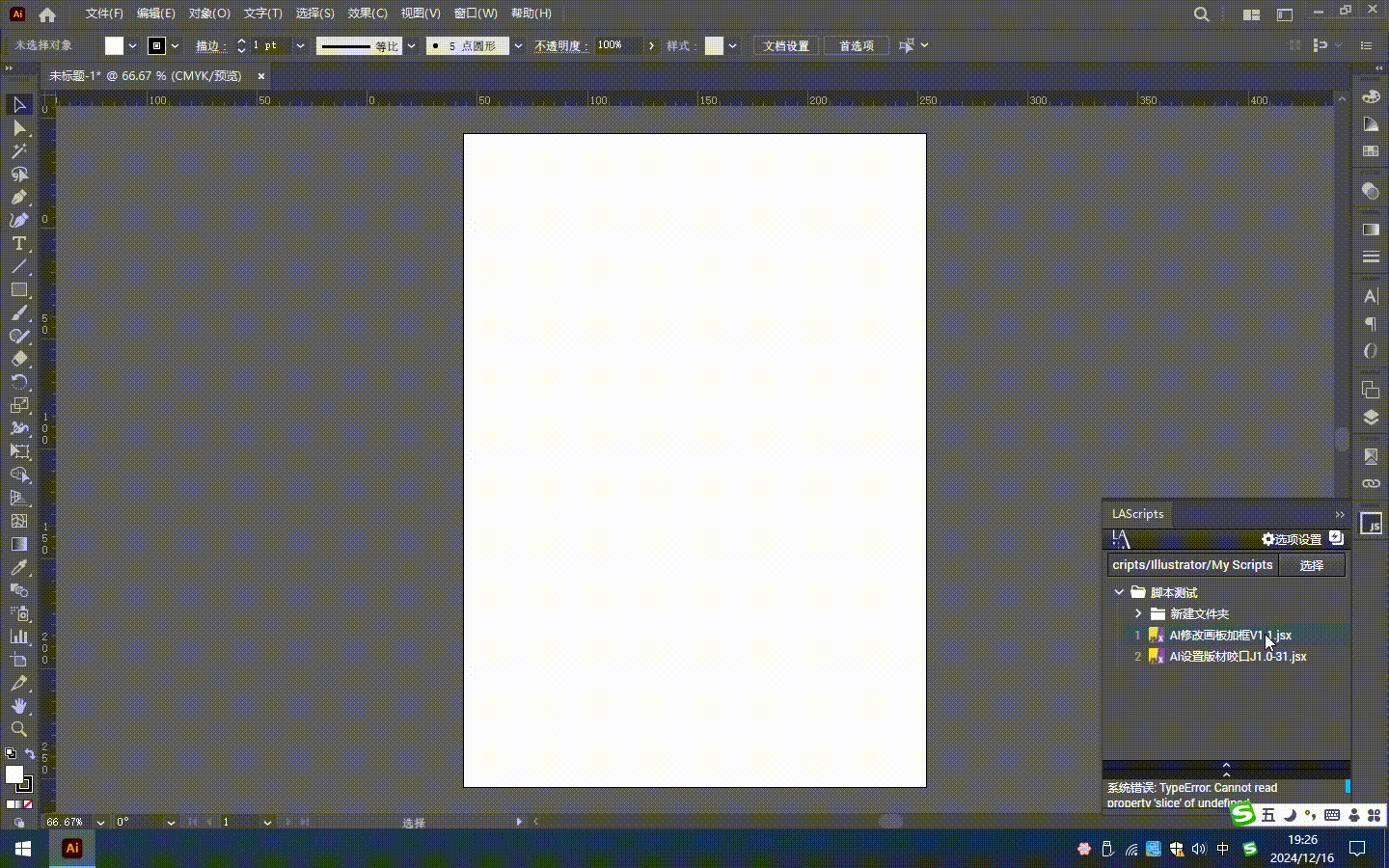Activate the Artboard tool
Image resolution: width=1389 pixels, height=868 pixels.
click(x=18, y=660)
